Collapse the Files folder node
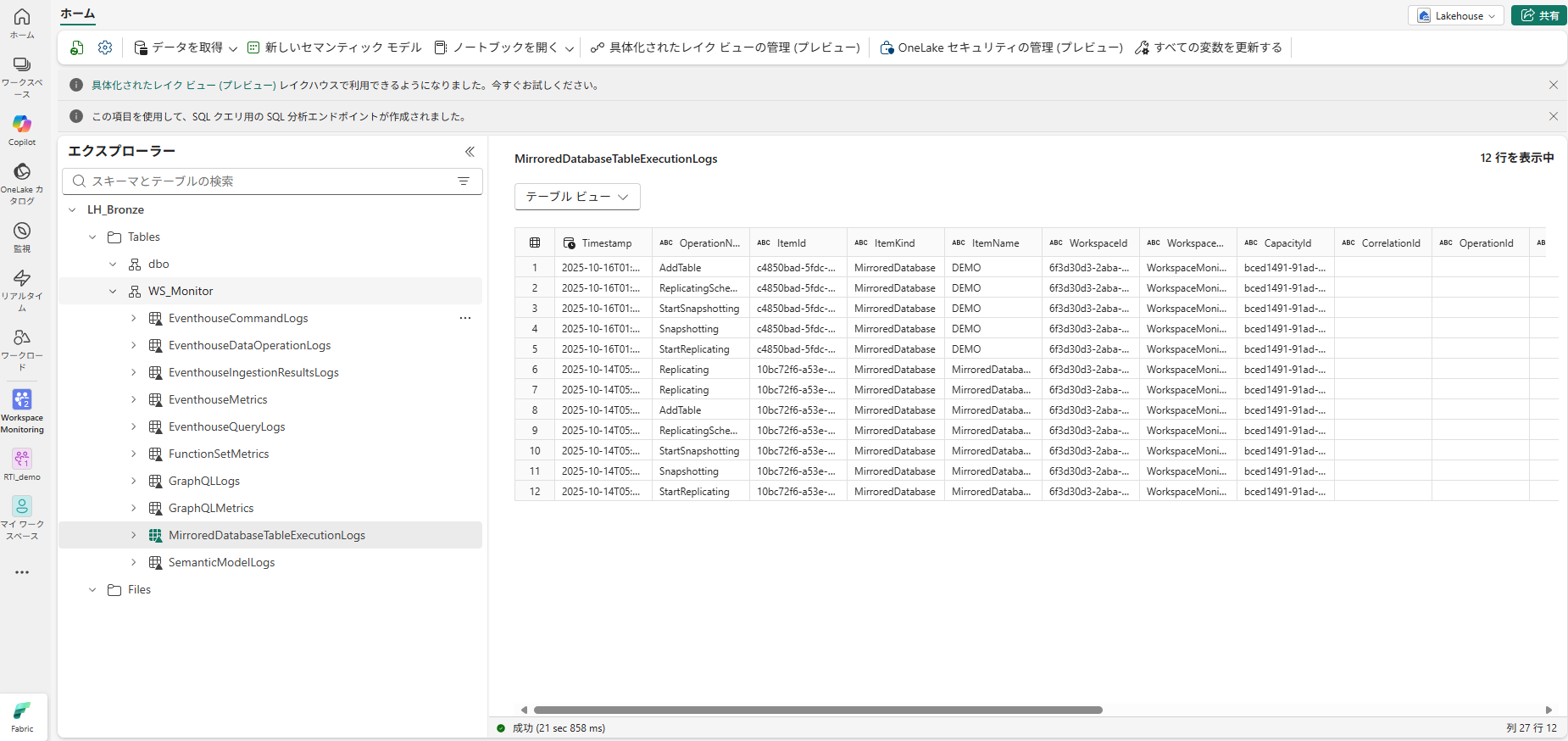 93,589
